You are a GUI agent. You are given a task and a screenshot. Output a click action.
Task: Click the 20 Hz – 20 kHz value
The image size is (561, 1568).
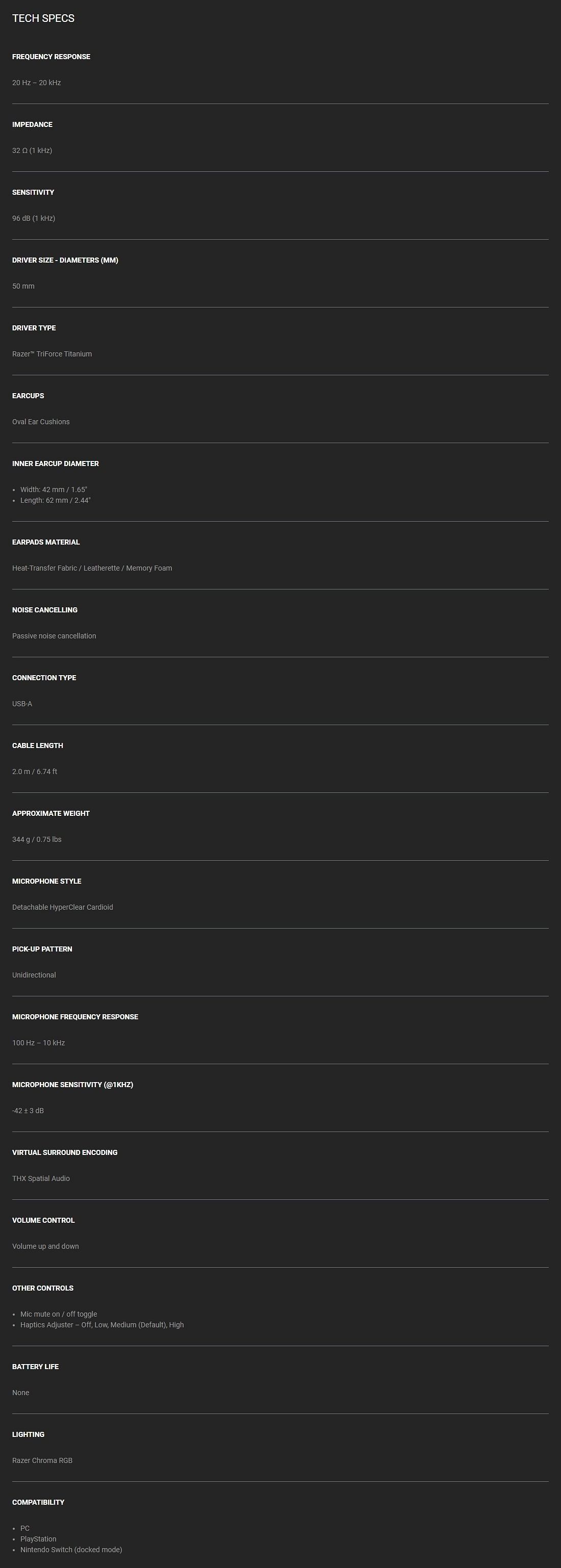click(37, 83)
